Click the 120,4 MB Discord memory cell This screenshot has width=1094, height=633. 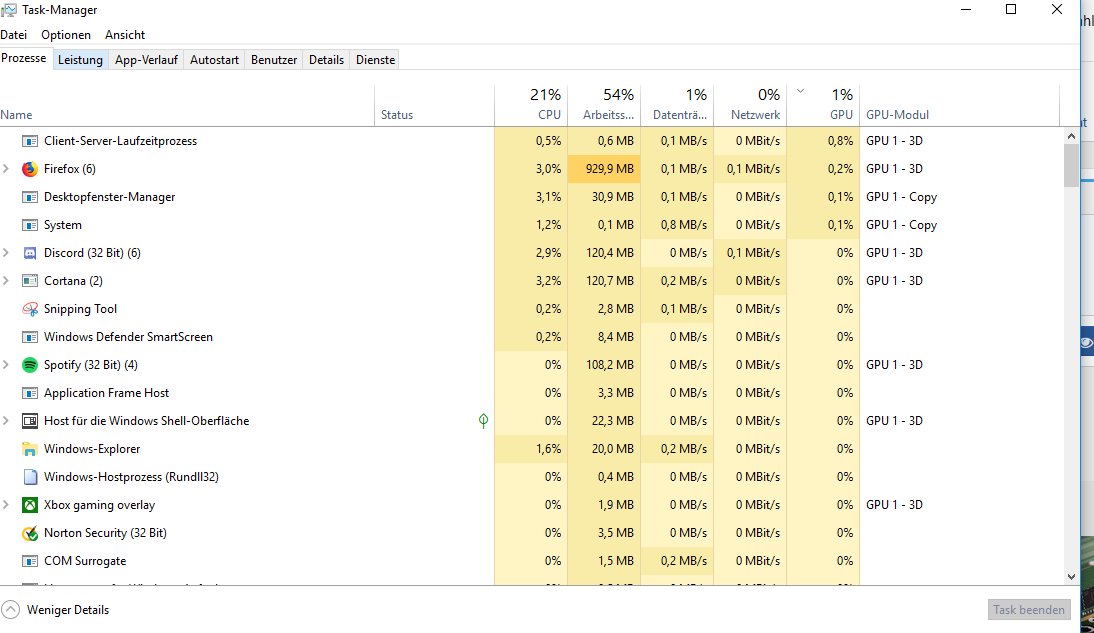point(604,253)
